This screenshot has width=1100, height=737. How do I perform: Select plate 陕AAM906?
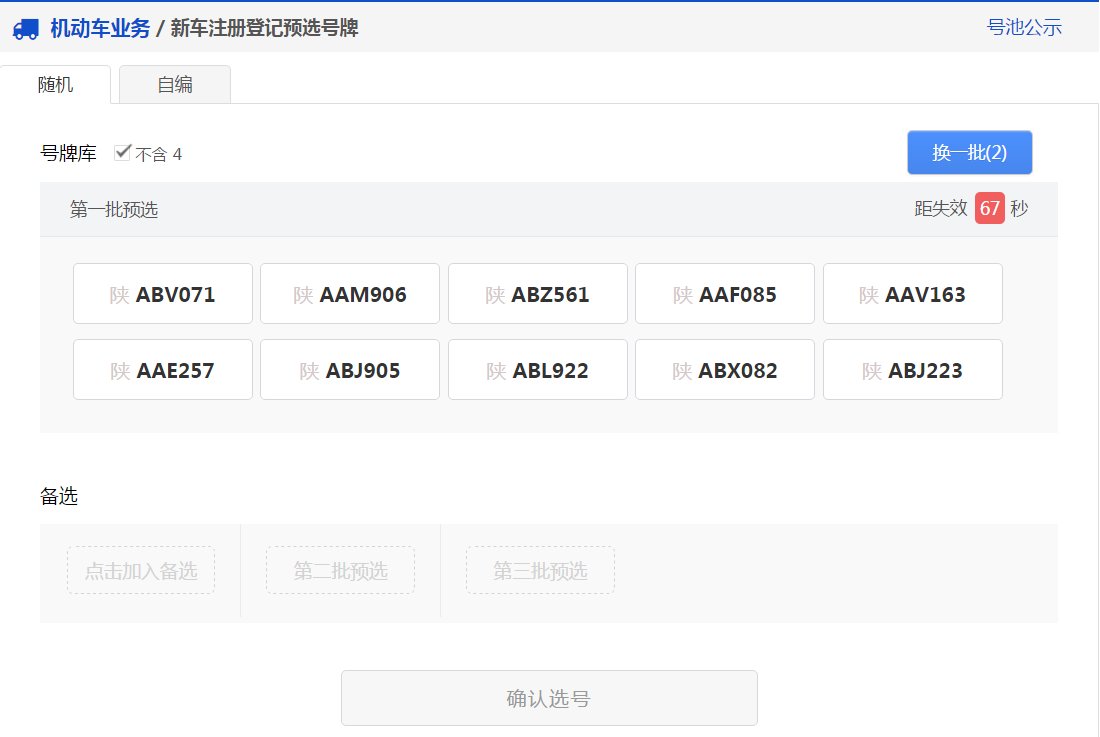point(350,293)
